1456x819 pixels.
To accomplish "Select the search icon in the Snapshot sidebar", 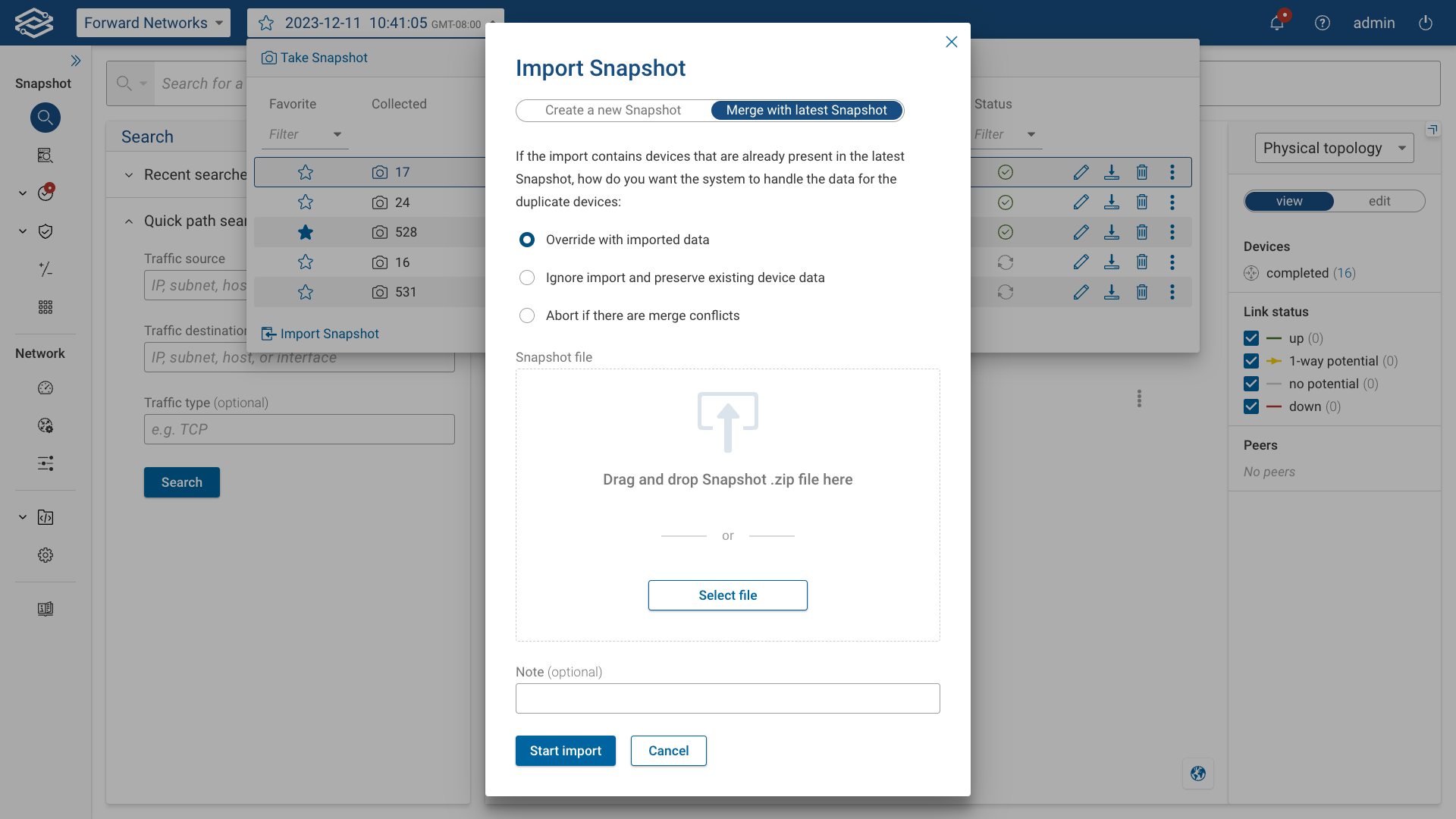I will [x=45, y=118].
